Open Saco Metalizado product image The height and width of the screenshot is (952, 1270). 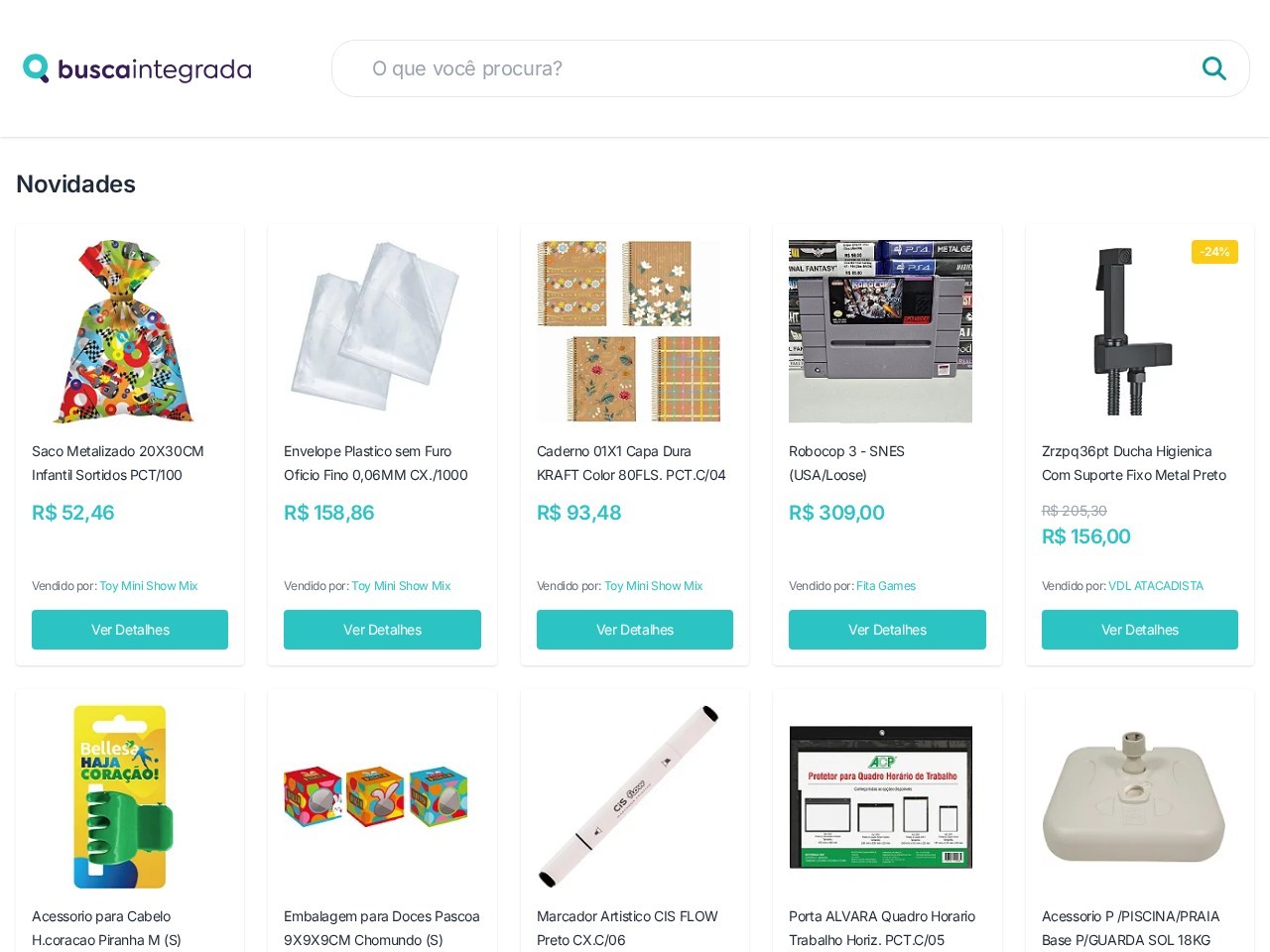(x=123, y=331)
